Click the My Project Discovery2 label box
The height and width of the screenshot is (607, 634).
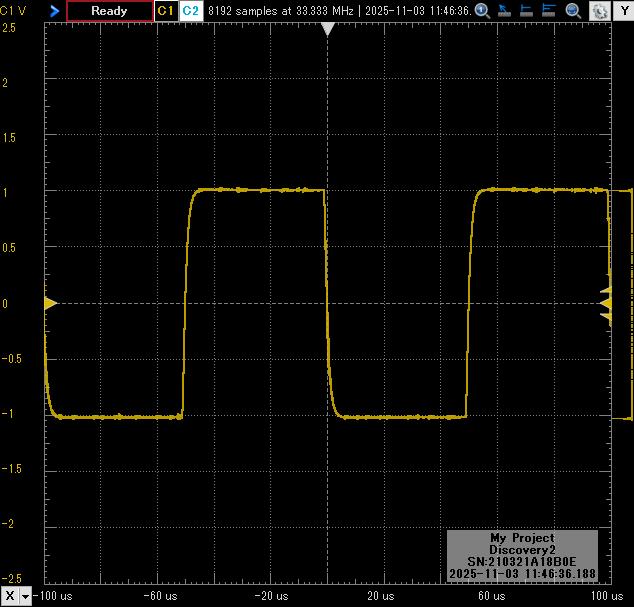pos(521,556)
